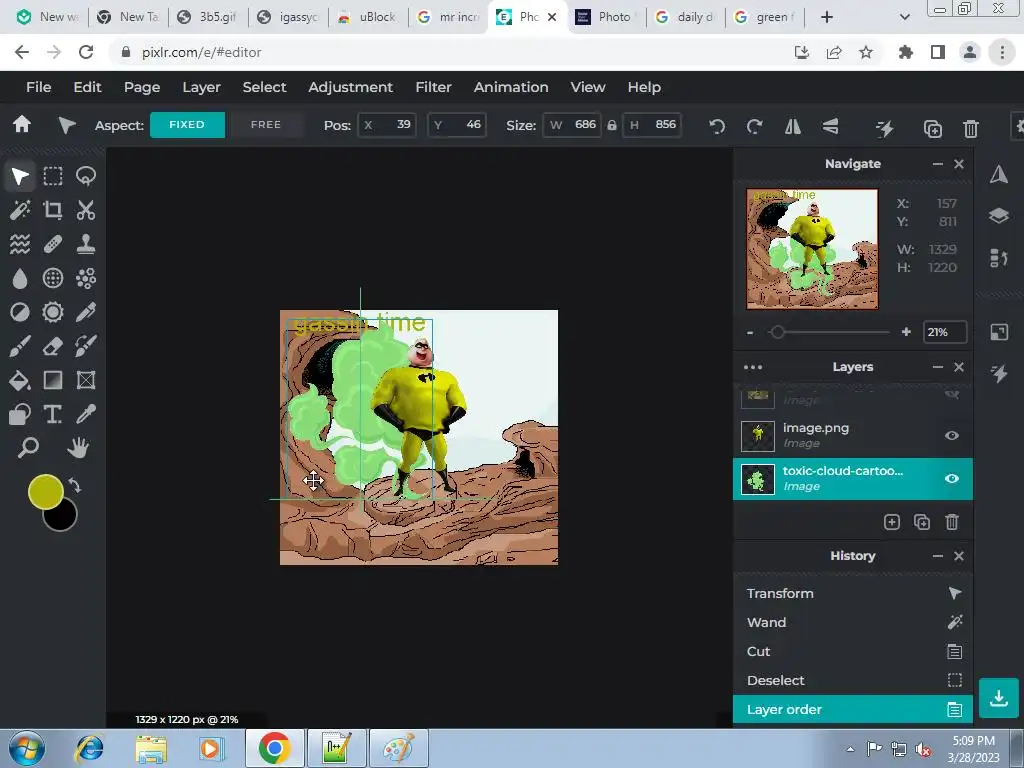Viewport: 1024px width, 768px height.
Task: Click the Navigate zoom slider handle
Action: (x=776, y=332)
